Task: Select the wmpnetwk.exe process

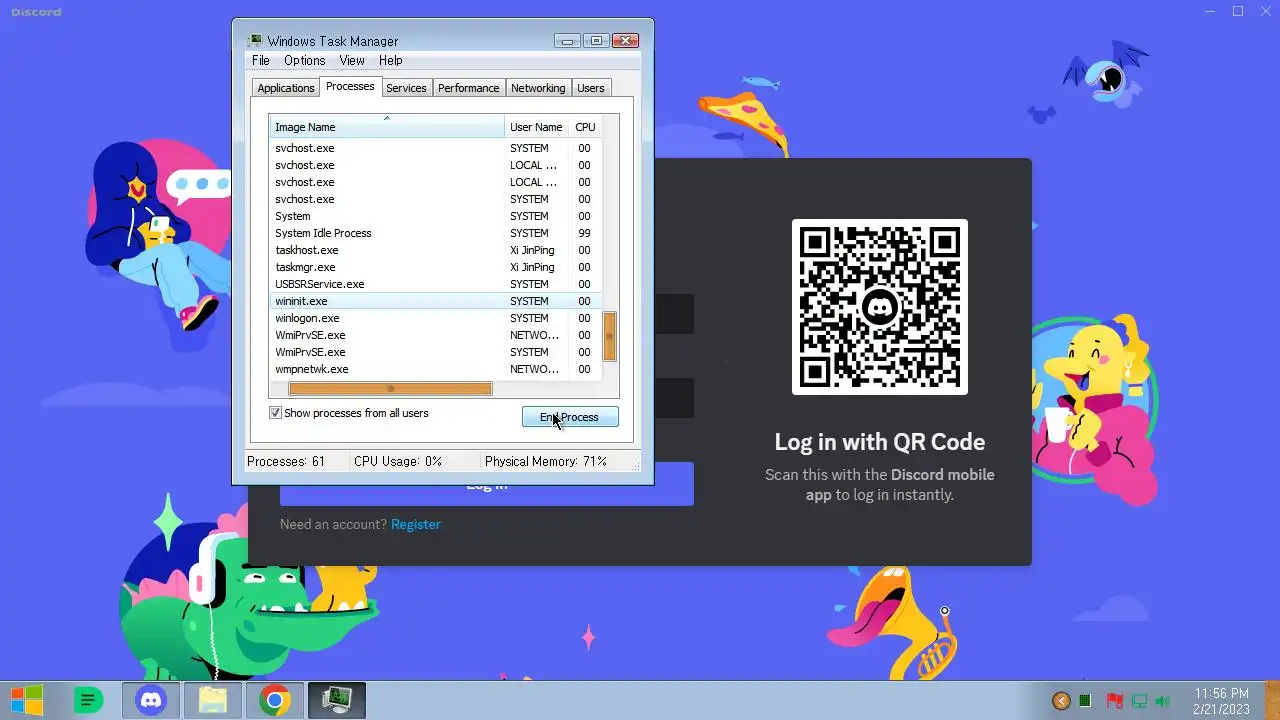Action: point(435,369)
